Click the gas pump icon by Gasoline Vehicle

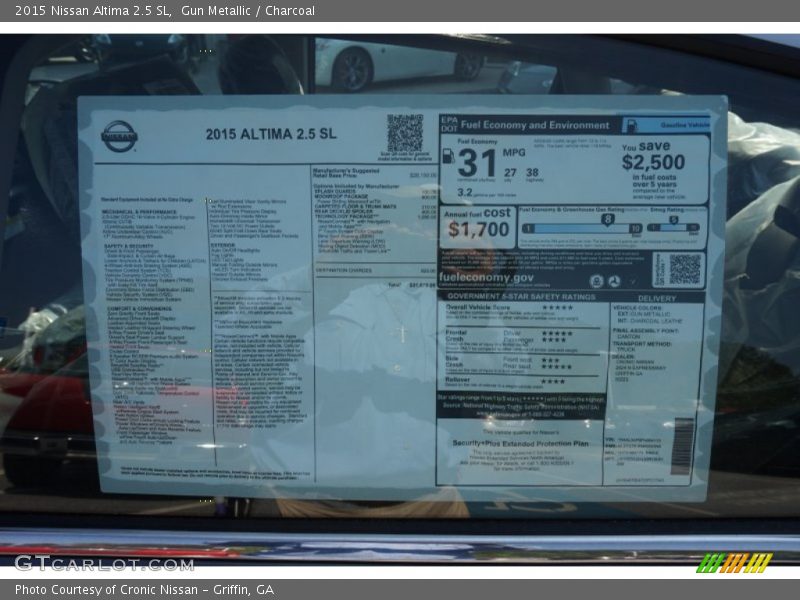632,125
